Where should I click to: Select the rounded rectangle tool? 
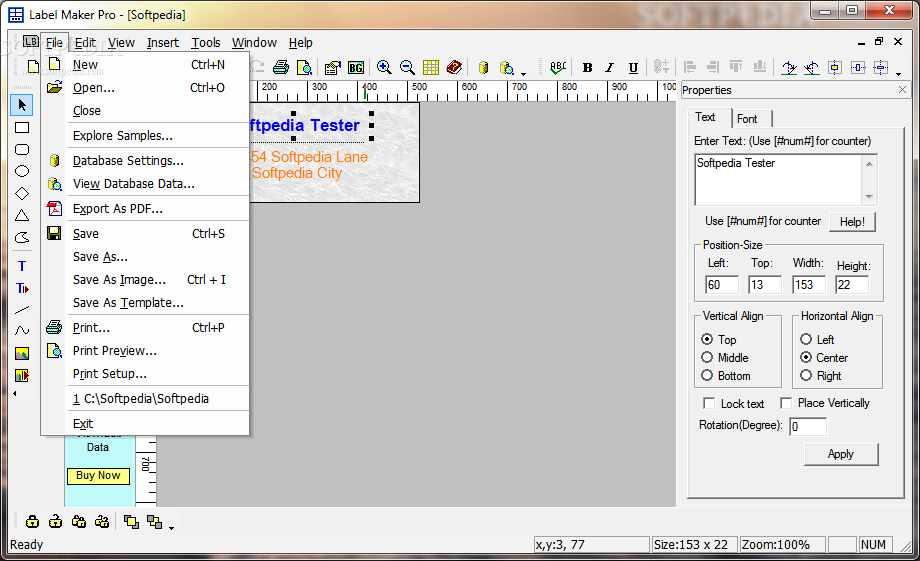22,149
